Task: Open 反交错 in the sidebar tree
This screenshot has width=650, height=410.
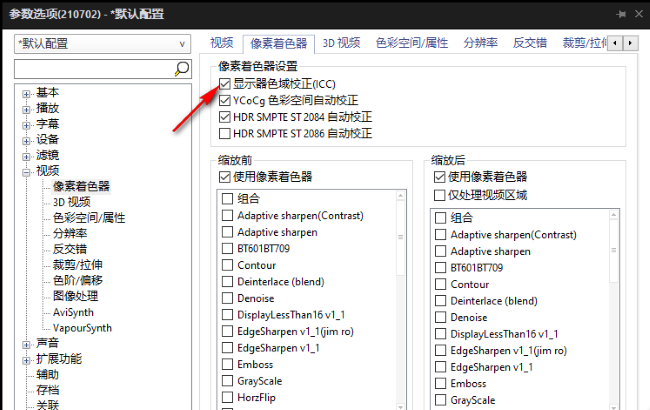Action: click(70, 249)
